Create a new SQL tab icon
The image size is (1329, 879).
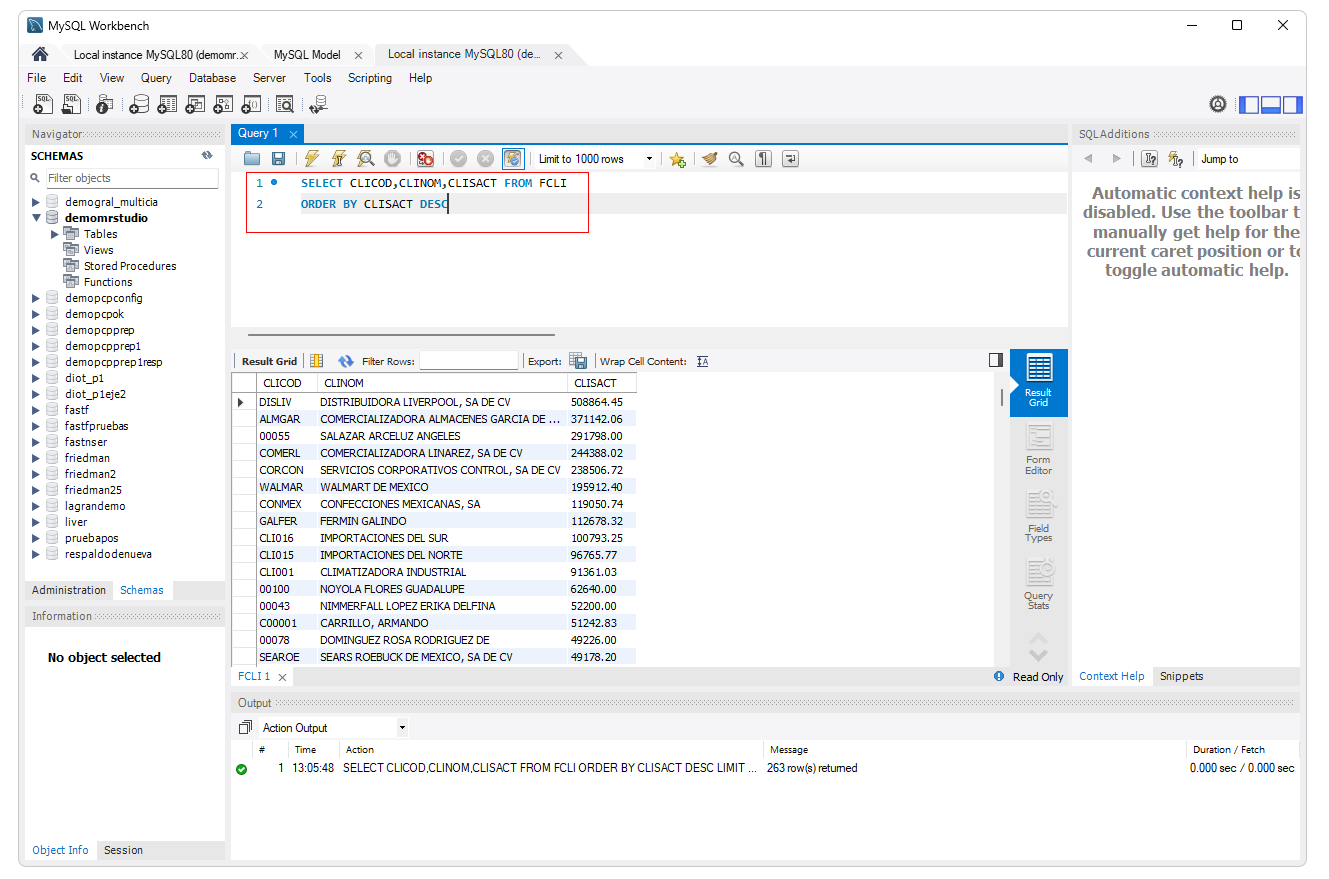point(43,104)
